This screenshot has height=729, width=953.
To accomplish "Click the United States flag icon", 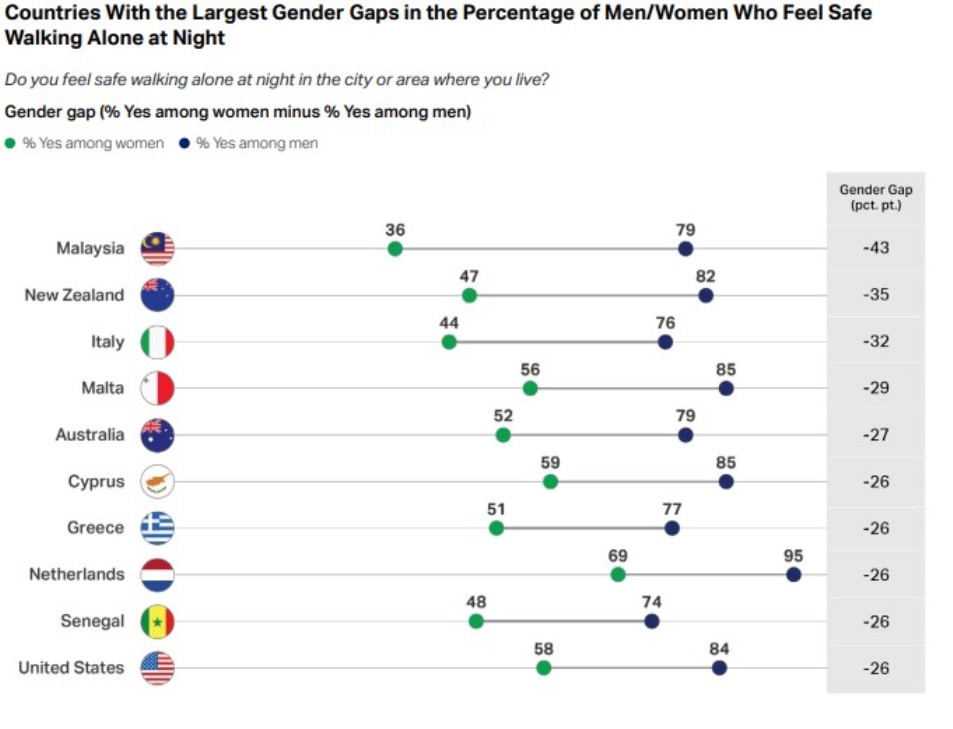I will [x=158, y=668].
